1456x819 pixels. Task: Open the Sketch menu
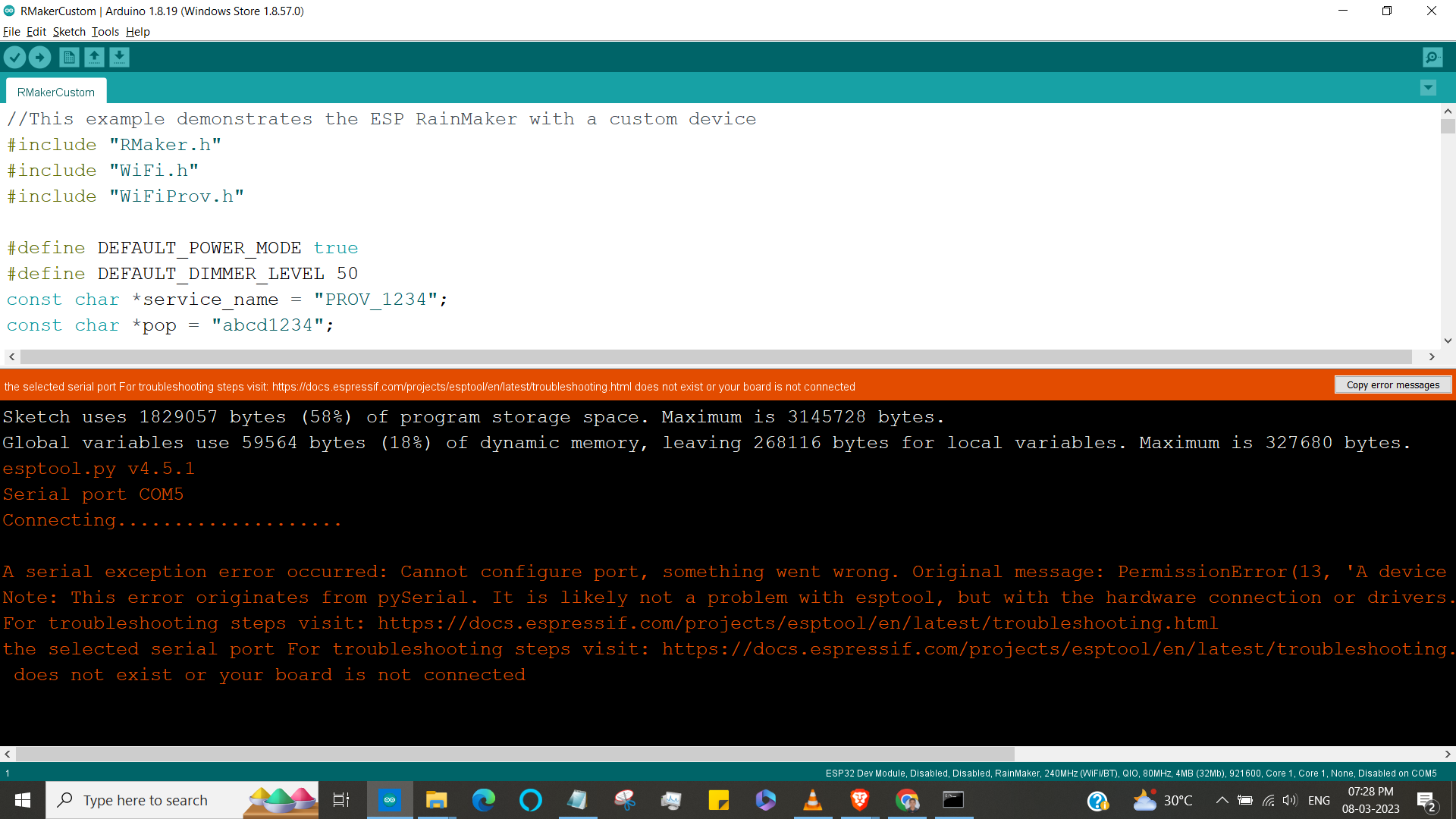pos(67,31)
